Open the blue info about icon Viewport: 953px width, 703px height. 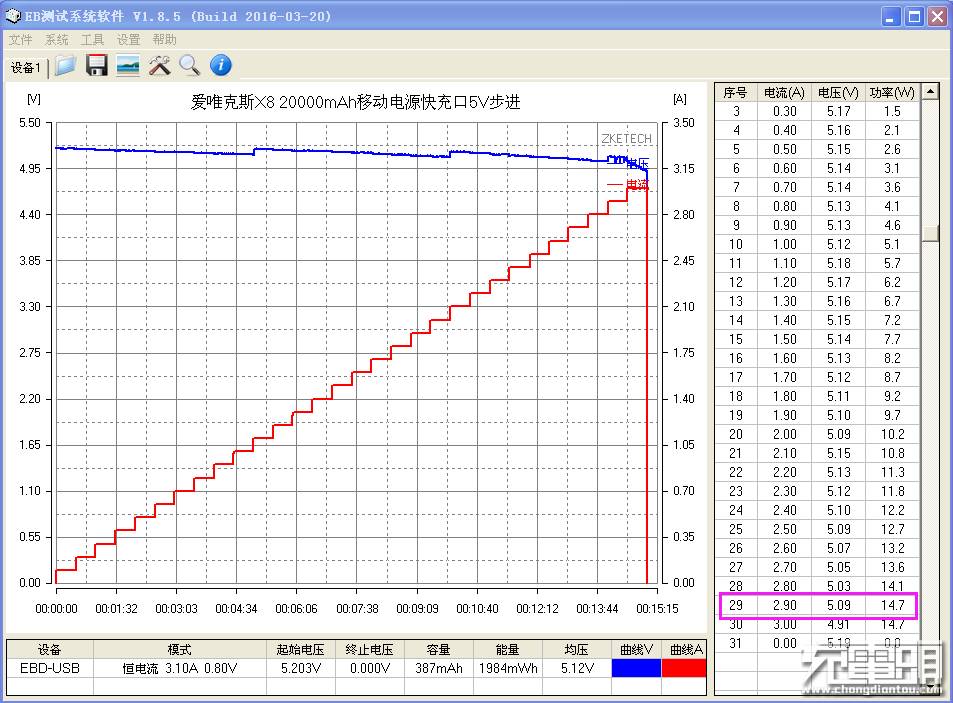point(221,65)
